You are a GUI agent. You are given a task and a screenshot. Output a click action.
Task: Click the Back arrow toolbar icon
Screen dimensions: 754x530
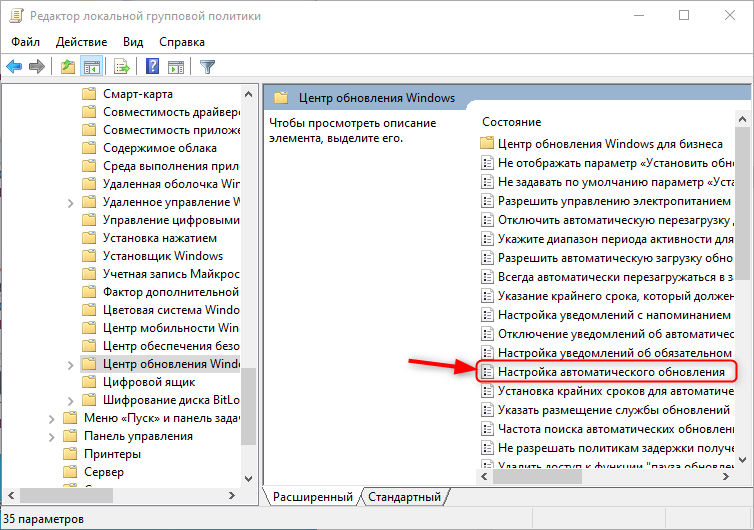pos(14,66)
